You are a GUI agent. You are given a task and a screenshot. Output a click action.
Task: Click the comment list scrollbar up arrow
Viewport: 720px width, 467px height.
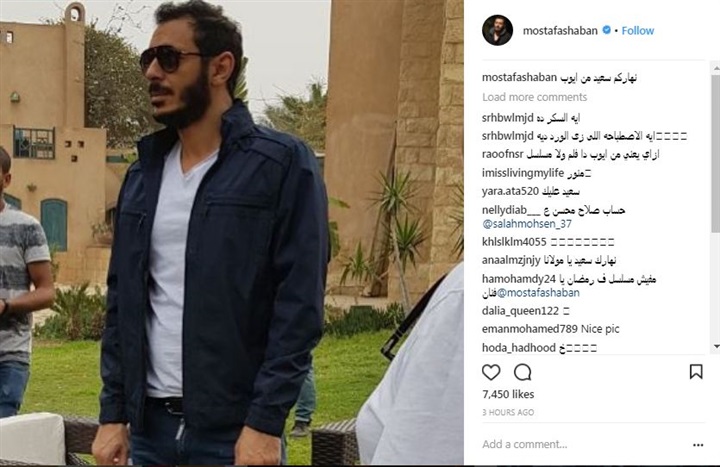pyautogui.click(x=716, y=68)
